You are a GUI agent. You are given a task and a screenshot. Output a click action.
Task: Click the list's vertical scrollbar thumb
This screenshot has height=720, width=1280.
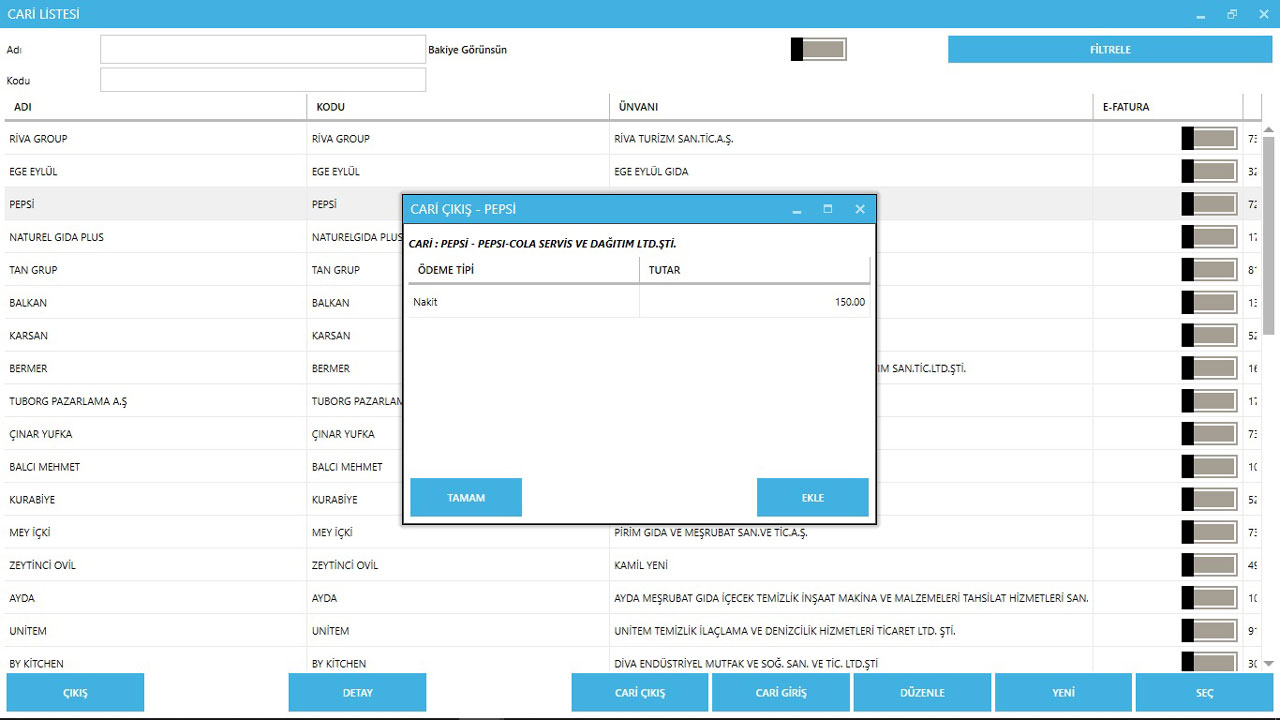(x=1269, y=234)
